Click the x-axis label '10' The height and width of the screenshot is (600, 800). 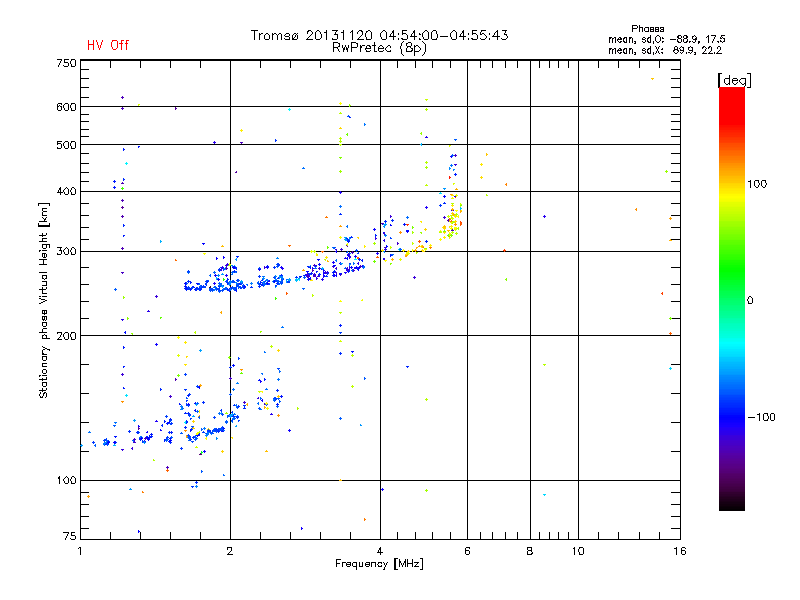click(x=578, y=551)
